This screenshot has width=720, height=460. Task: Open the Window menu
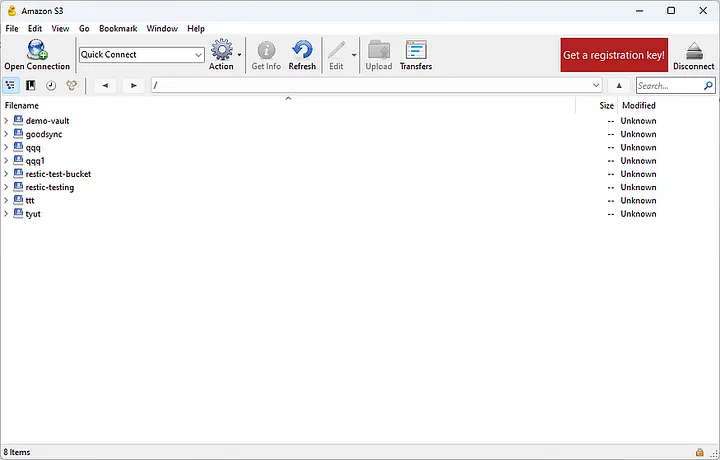[x=162, y=28]
